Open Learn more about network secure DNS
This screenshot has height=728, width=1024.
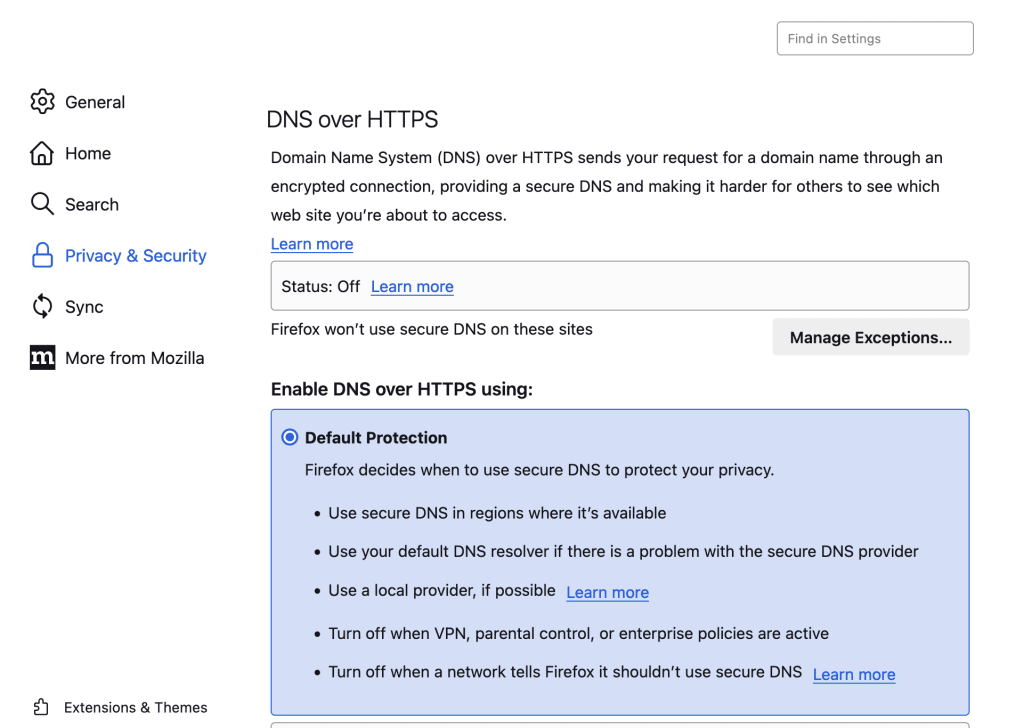click(x=854, y=674)
